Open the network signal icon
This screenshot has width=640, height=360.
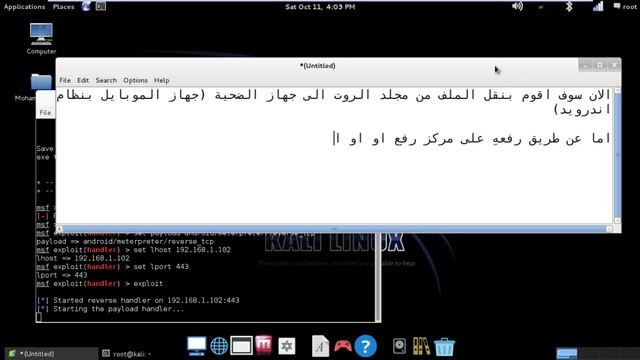598,6
